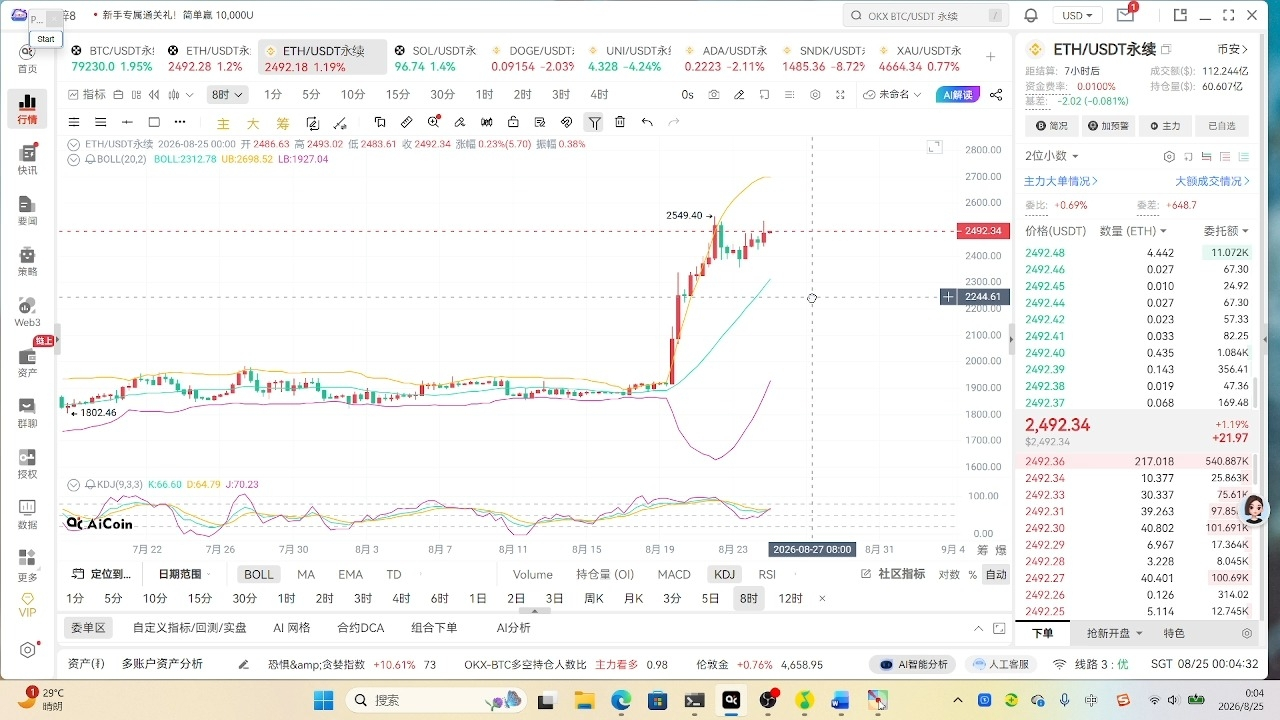This screenshot has width=1280, height=720.
Task: Click the 加预警 add alert button
Action: 1109,126
